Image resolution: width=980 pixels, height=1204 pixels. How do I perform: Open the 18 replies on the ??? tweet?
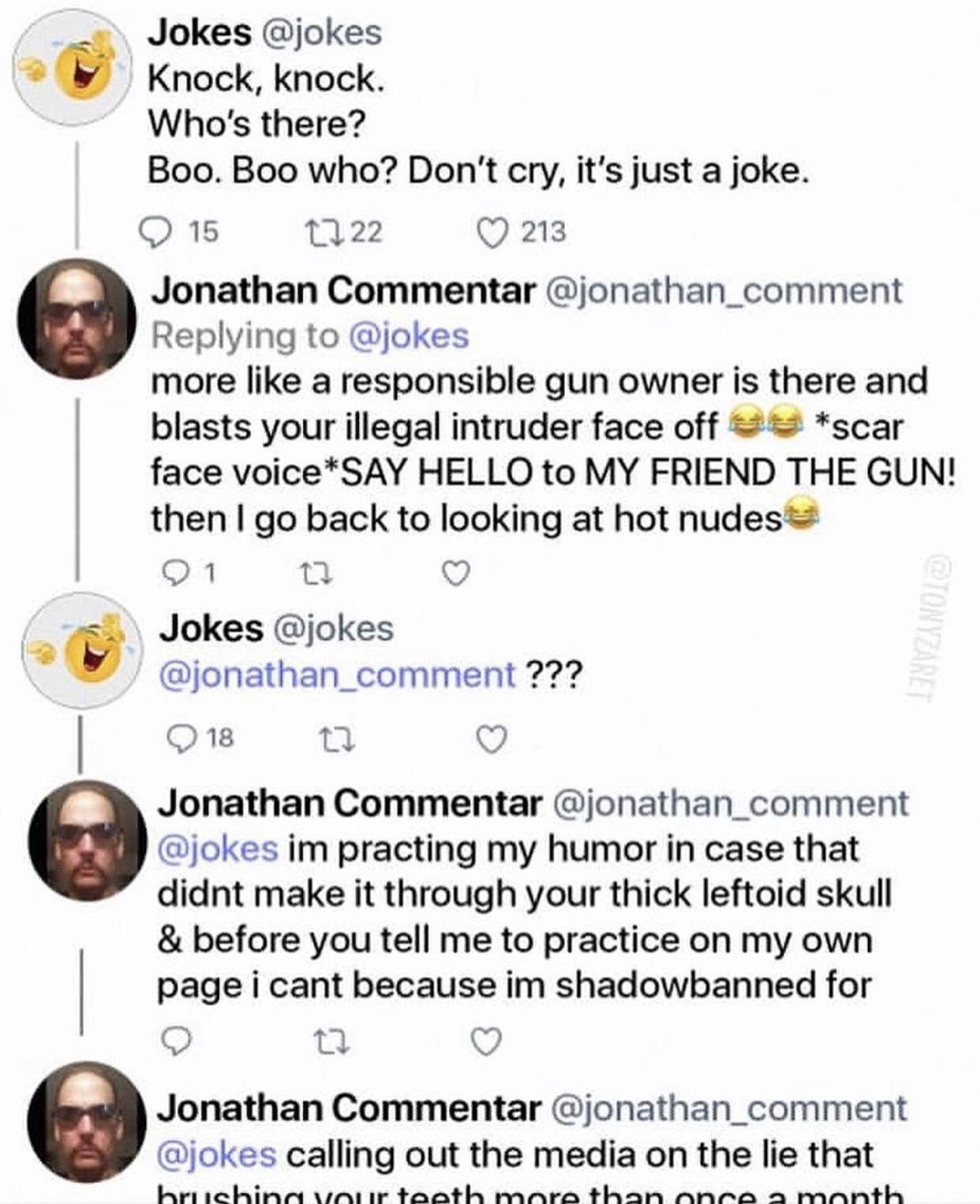tap(181, 738)
